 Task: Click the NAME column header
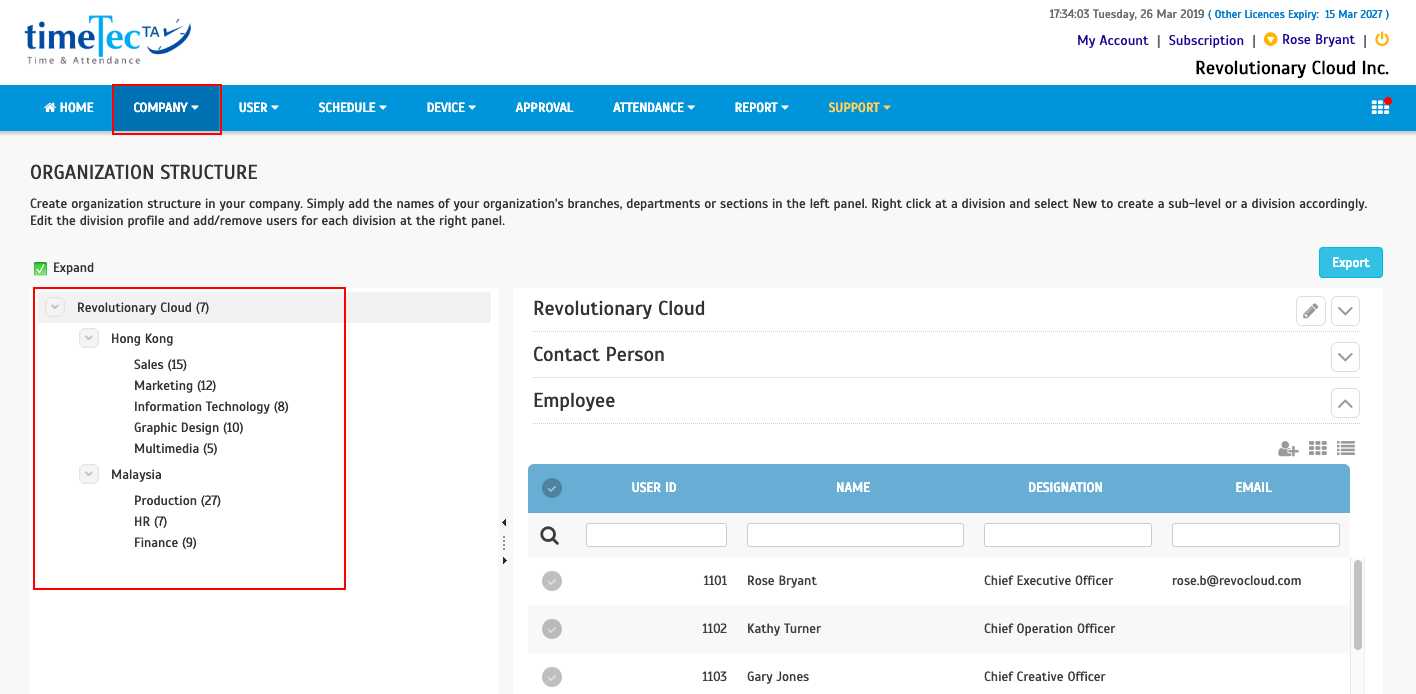click(x=853, y=488)
